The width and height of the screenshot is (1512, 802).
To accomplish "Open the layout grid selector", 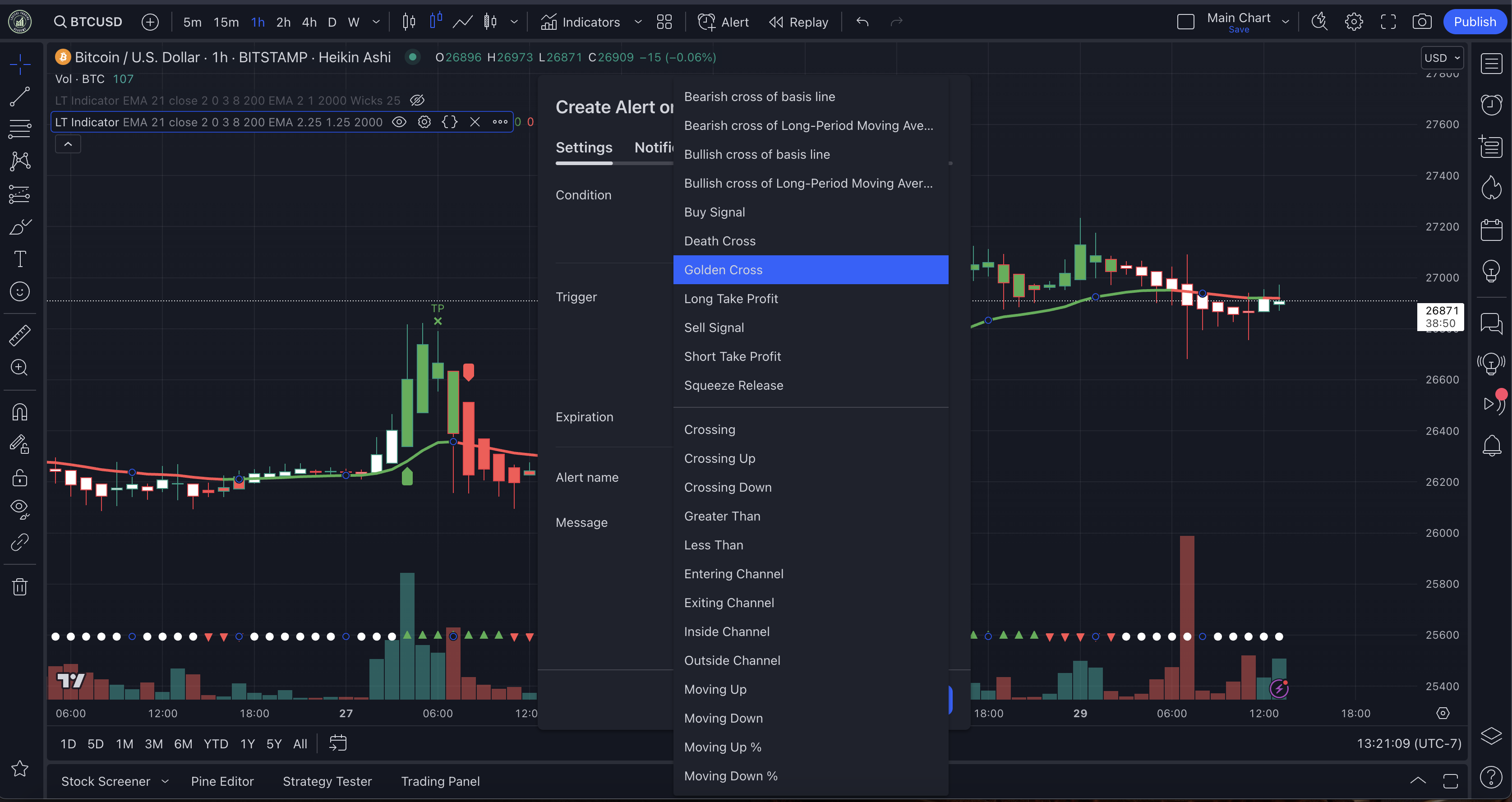I will click(664, 22).
